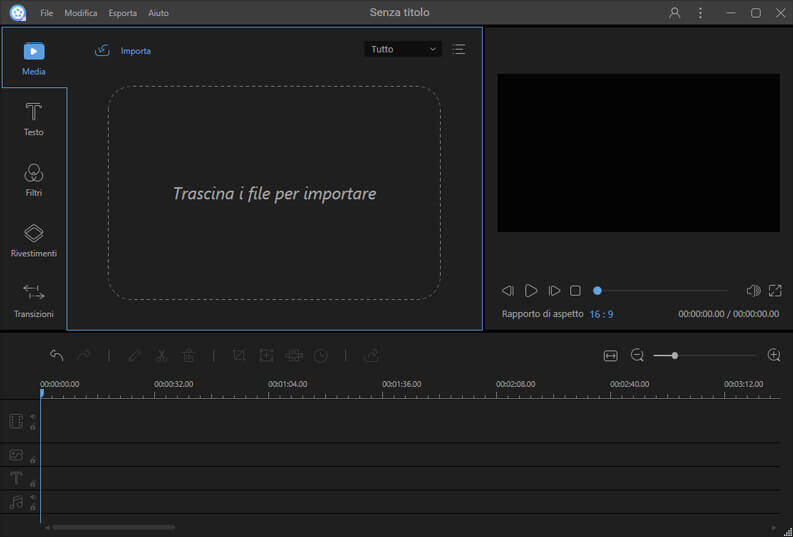793x537 pixels.
Task: Mute the music track
Action: pos(33,497)
